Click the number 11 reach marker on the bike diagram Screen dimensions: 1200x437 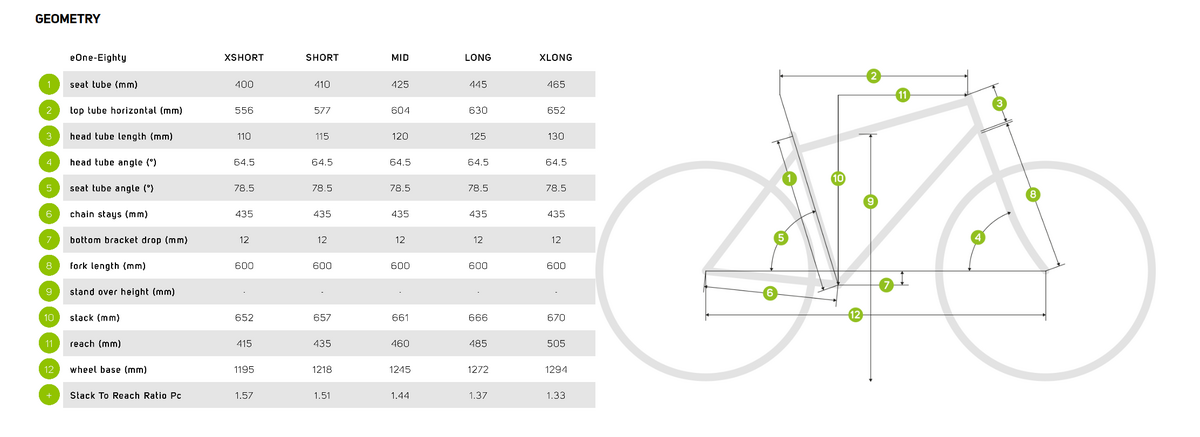902,95
